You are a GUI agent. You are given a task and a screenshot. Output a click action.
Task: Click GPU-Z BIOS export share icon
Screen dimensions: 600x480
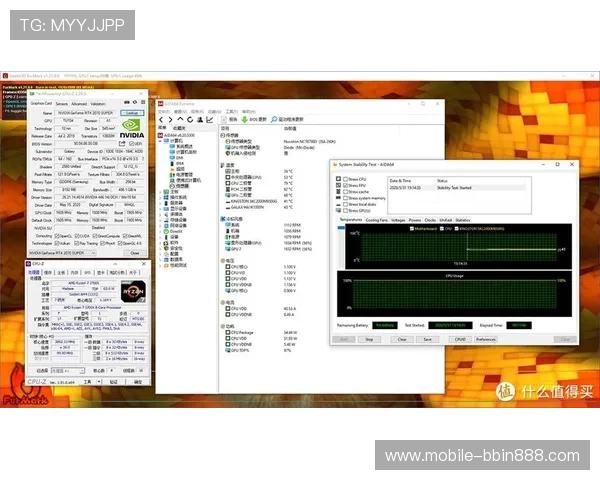click(x=122, y=144)
